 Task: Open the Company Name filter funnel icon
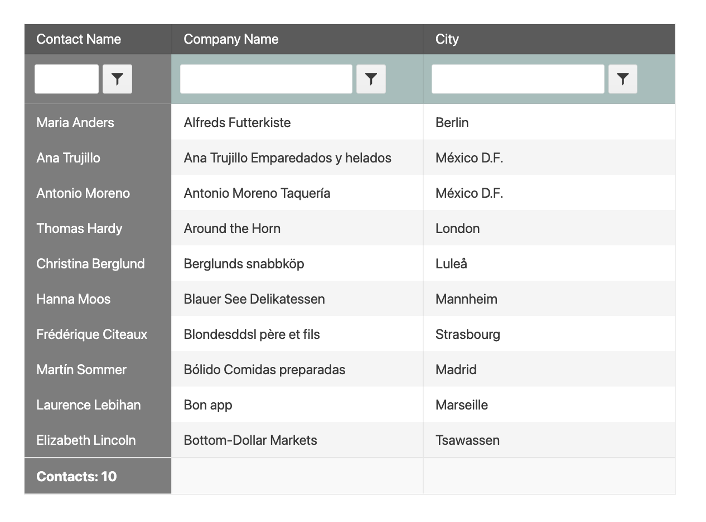point(371,79)
